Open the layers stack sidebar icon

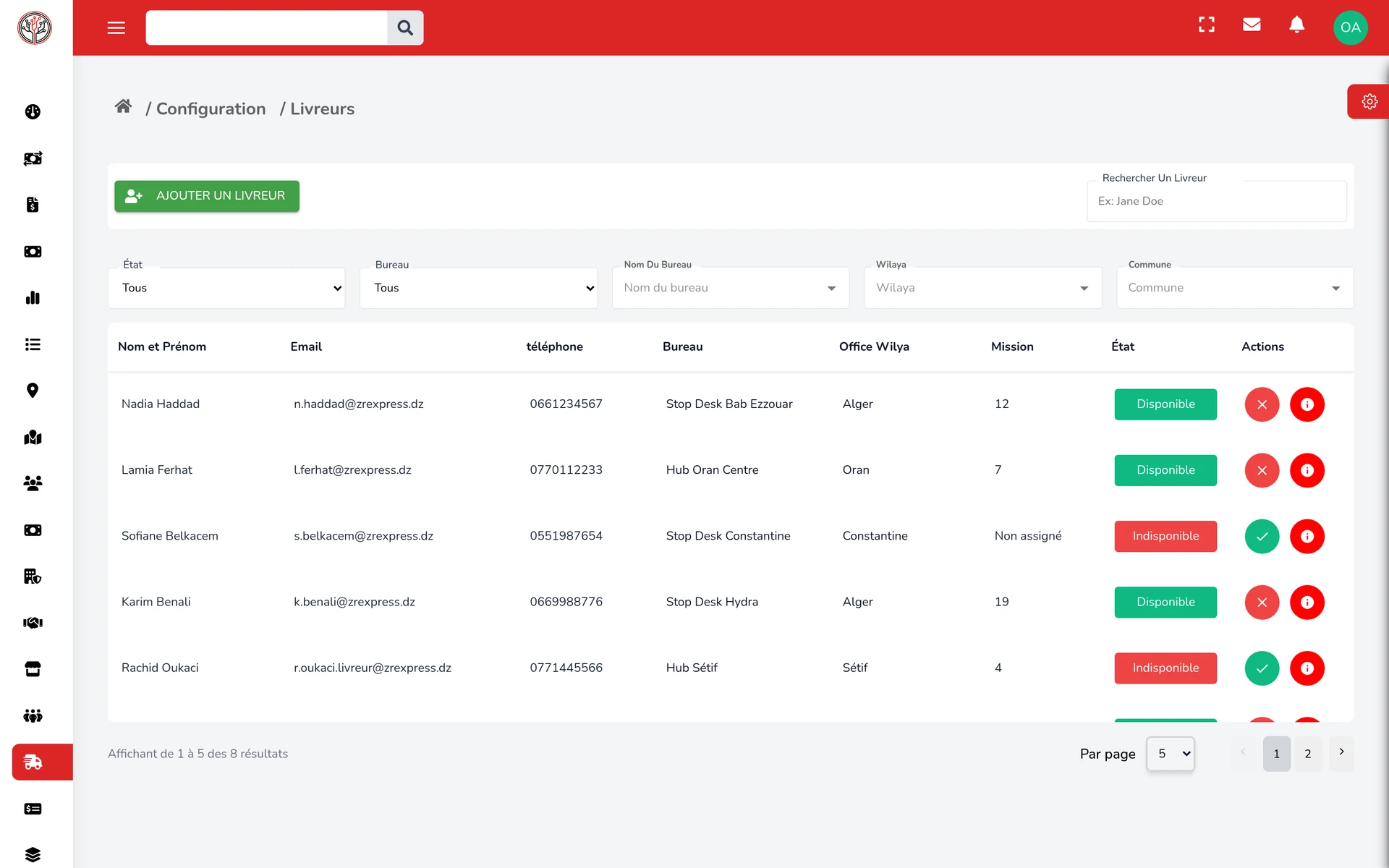[33, 855]
